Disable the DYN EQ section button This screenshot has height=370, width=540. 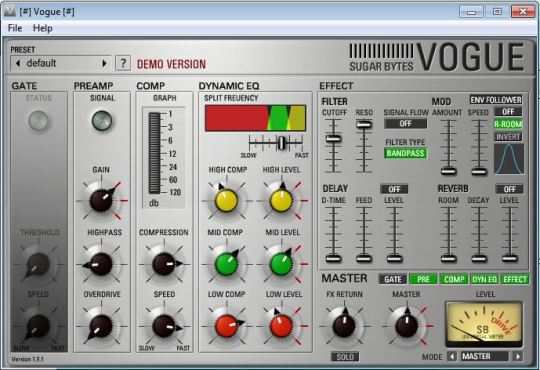(484, 279)
